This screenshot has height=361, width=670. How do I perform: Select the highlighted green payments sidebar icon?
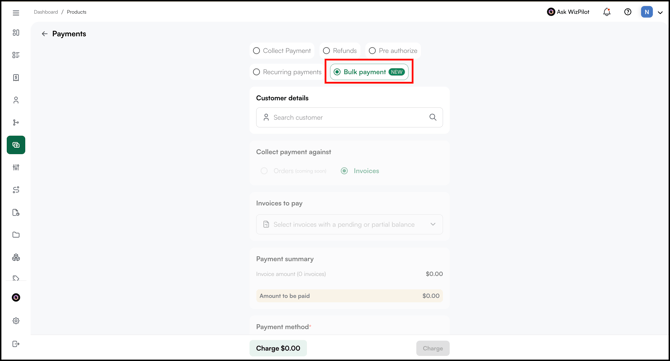[16, 145]
